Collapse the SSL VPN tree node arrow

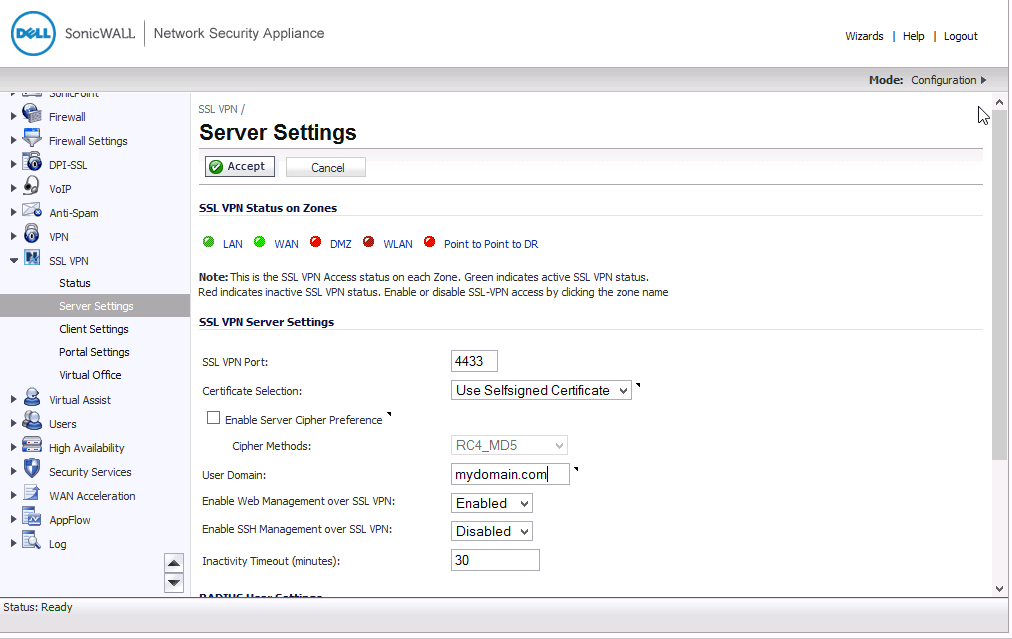point(14,261)
